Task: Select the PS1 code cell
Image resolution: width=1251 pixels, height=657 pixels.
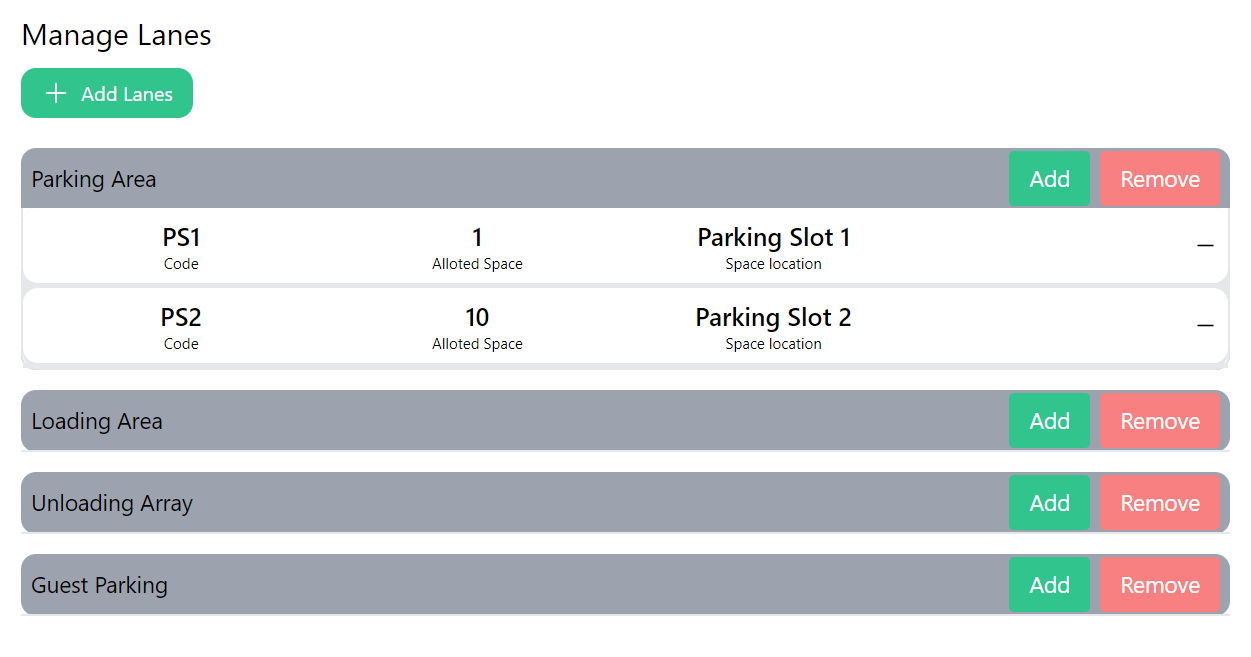Action: [x=181, y=238]
